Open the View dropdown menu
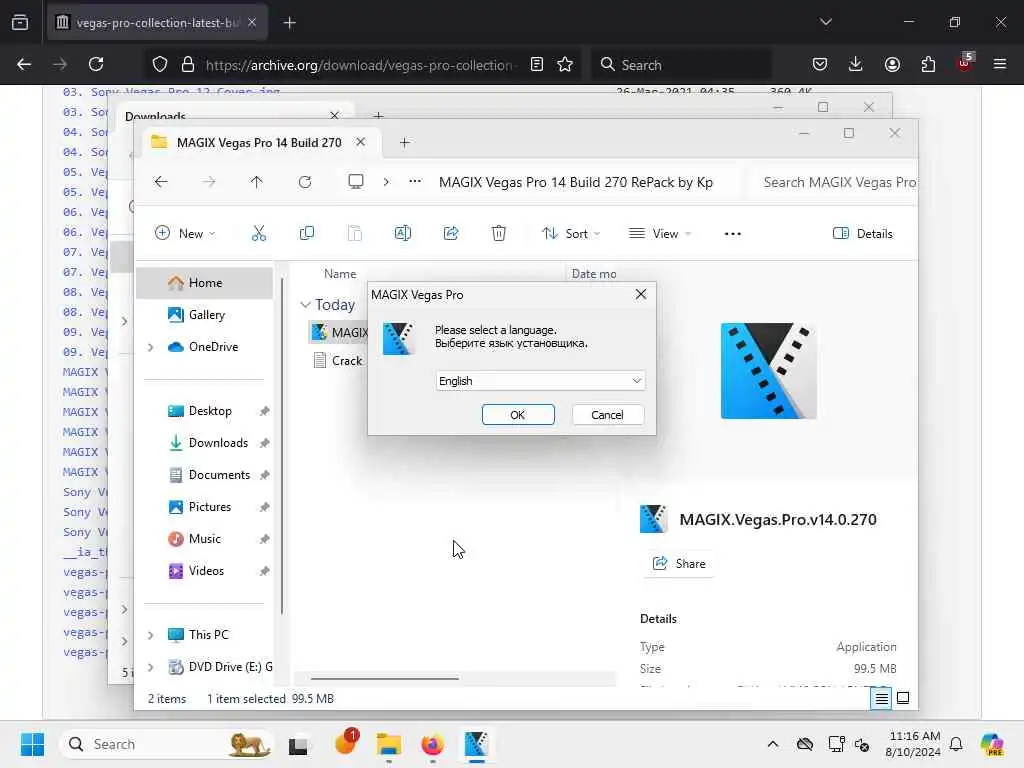Image resolution: width=1024 pixels, height=768 pixels. tap(660, 233)
